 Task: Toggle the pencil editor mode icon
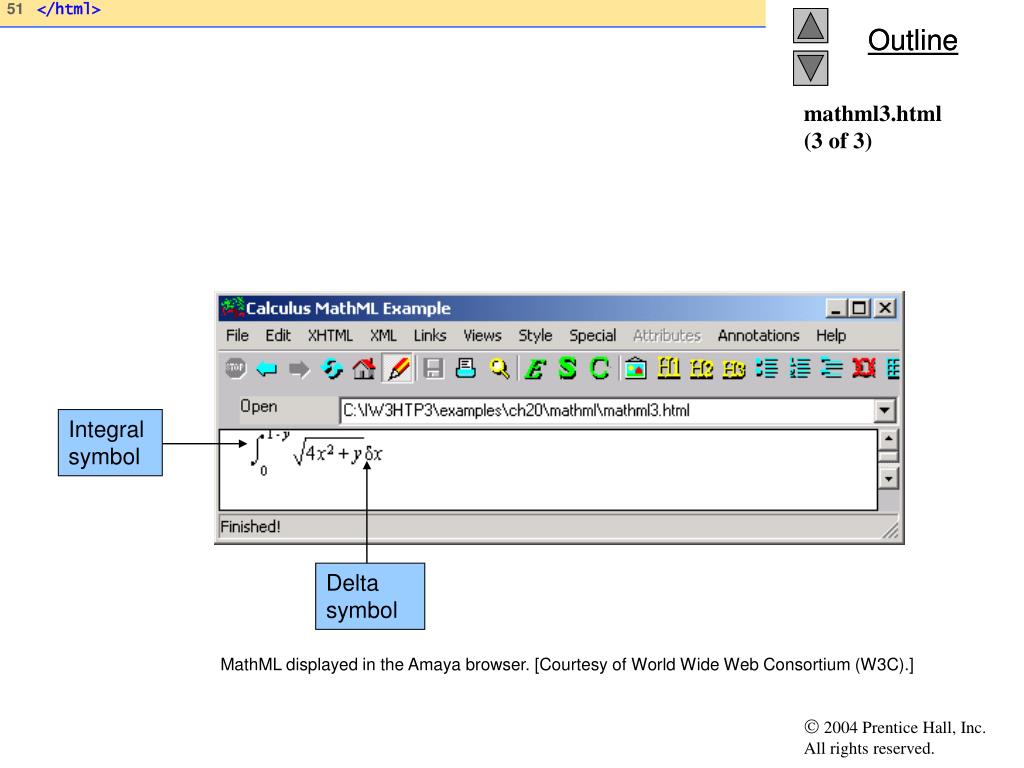click(x=398, y=369)
